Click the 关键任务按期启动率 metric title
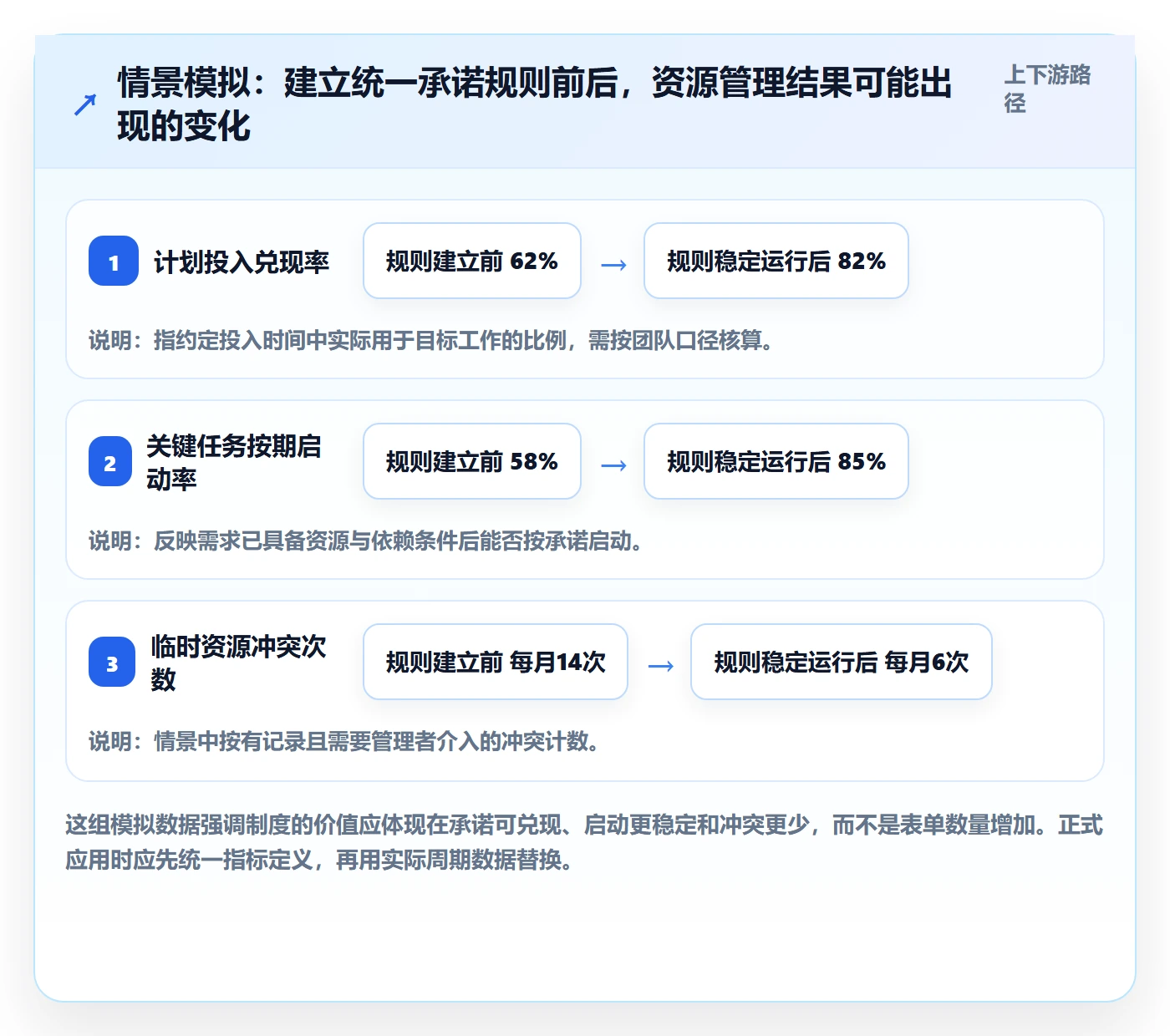The height and width of the screenshot is (1036, 1170). (x=234, y=462)
